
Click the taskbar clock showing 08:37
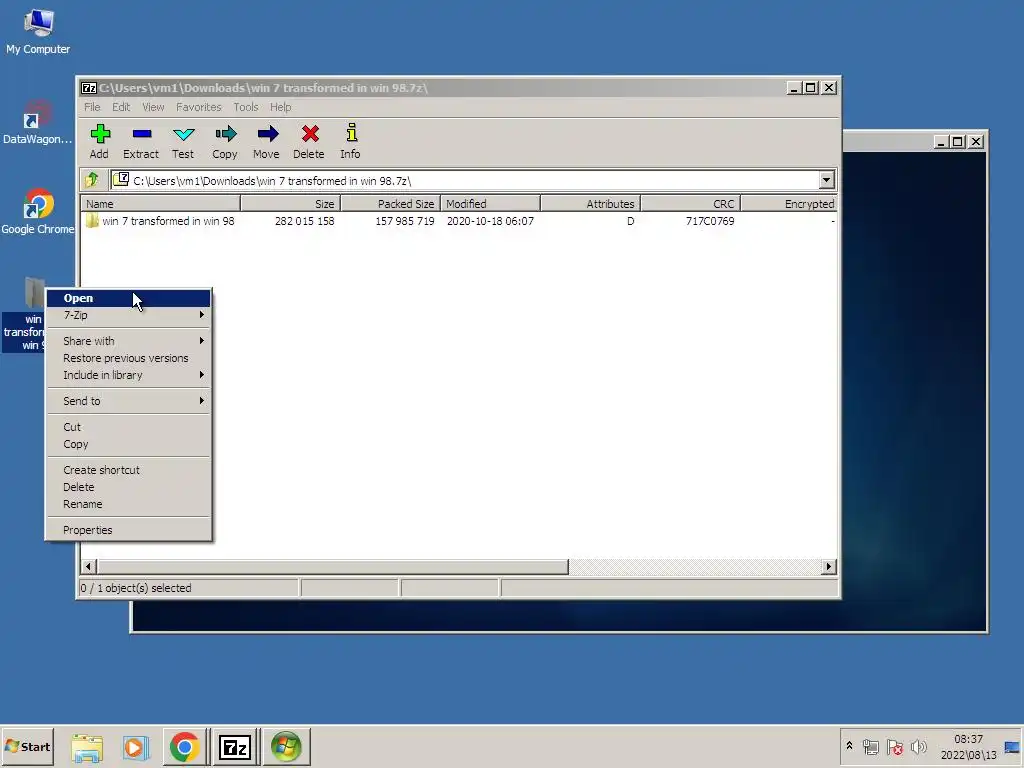tap(968, 739)
